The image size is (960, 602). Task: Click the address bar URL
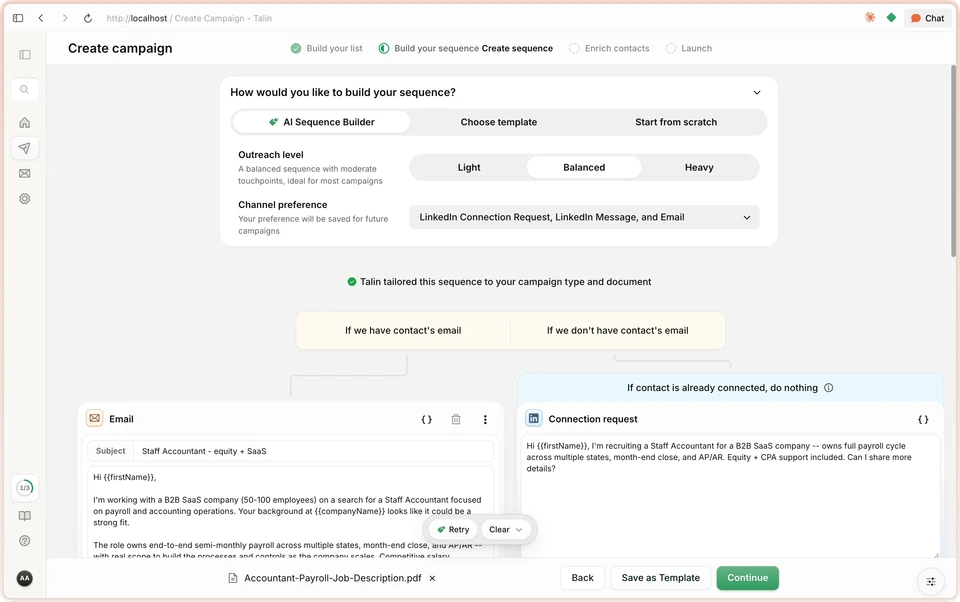[189, 18]
